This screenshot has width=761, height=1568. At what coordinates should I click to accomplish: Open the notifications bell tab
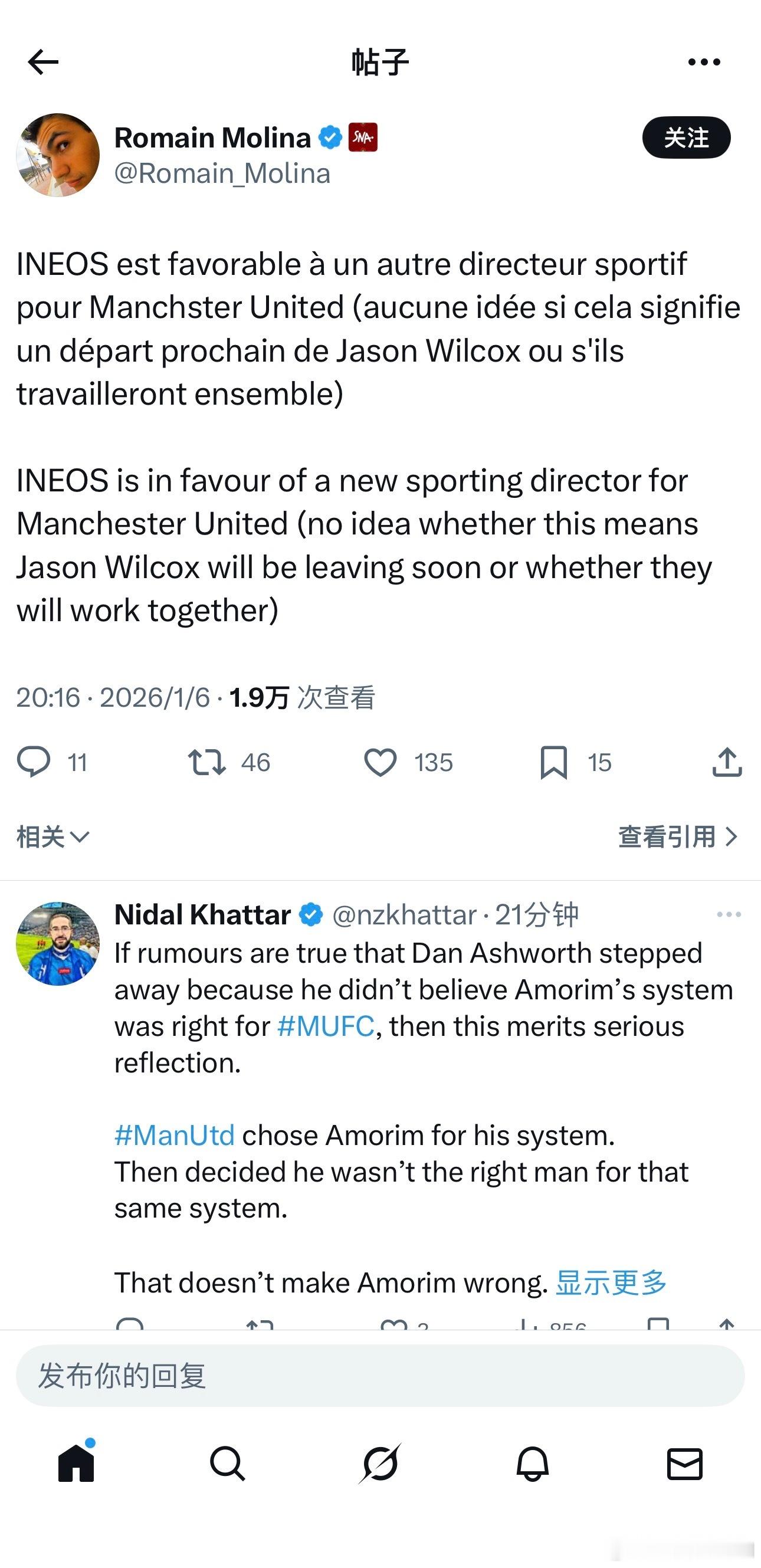point(533,1464)
